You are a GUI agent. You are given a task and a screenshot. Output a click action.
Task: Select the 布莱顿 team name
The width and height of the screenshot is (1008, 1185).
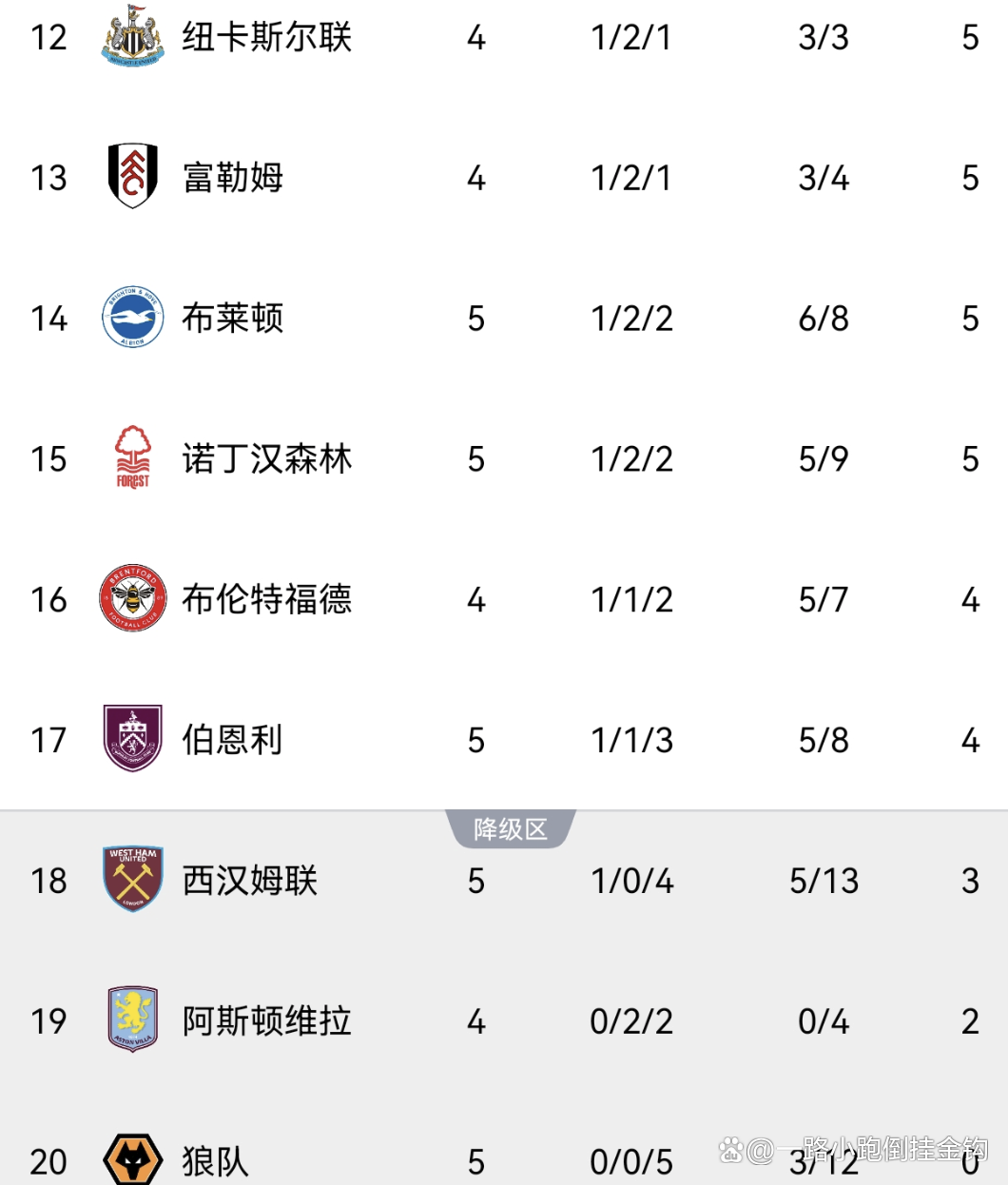pyautogui.click(x=233, y=319)
